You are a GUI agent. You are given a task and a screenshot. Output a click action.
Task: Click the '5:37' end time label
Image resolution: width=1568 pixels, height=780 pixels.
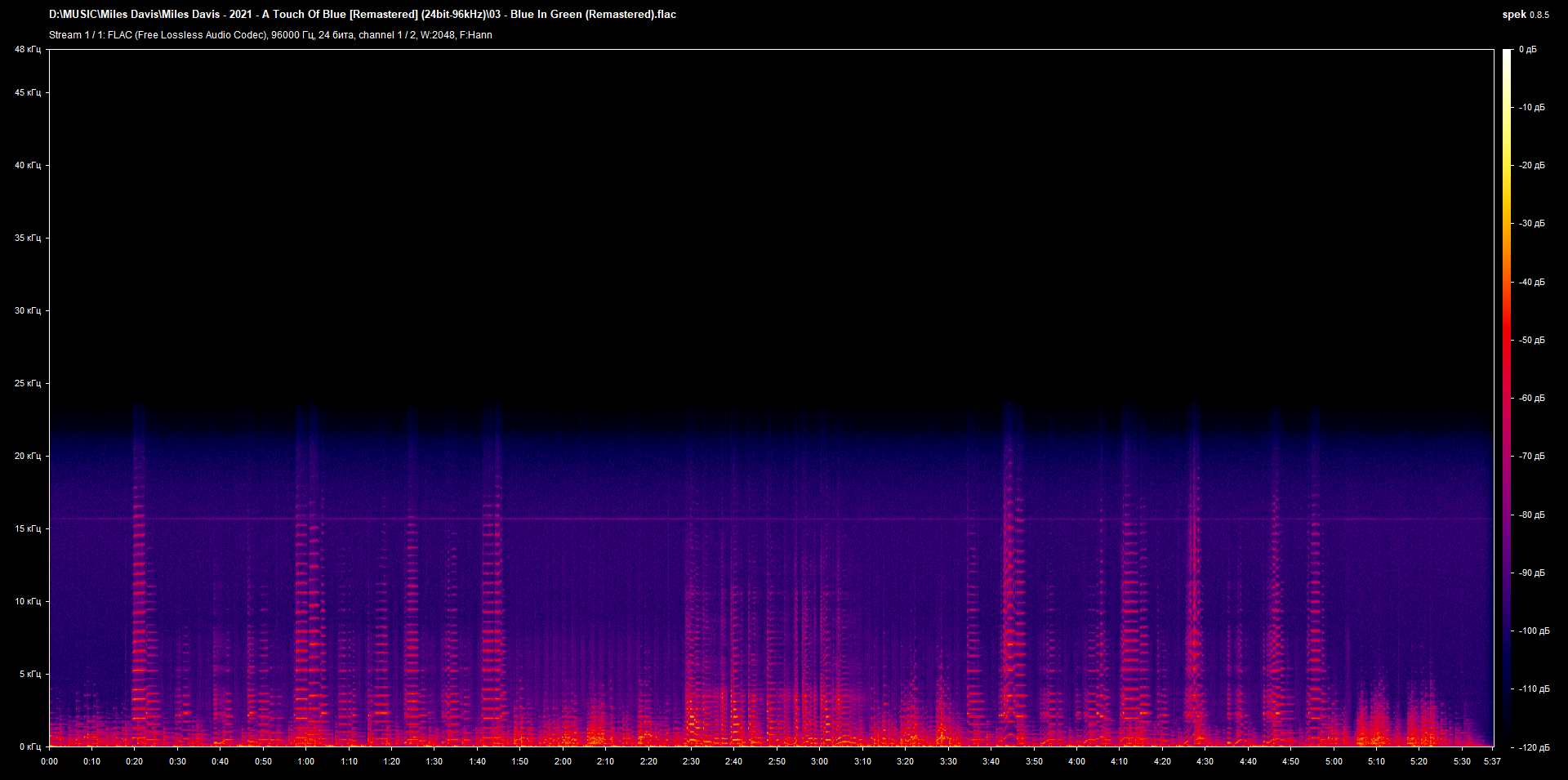1493,762
